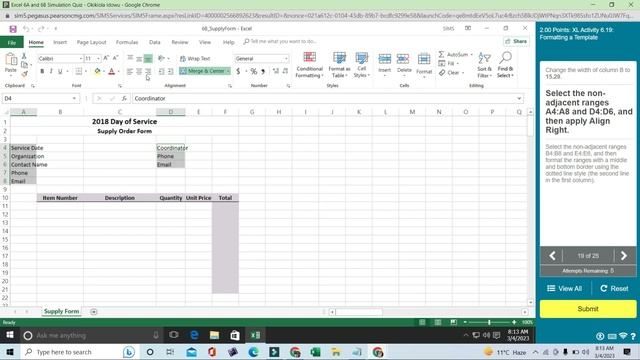Switch to Data tab

[155, 42]
